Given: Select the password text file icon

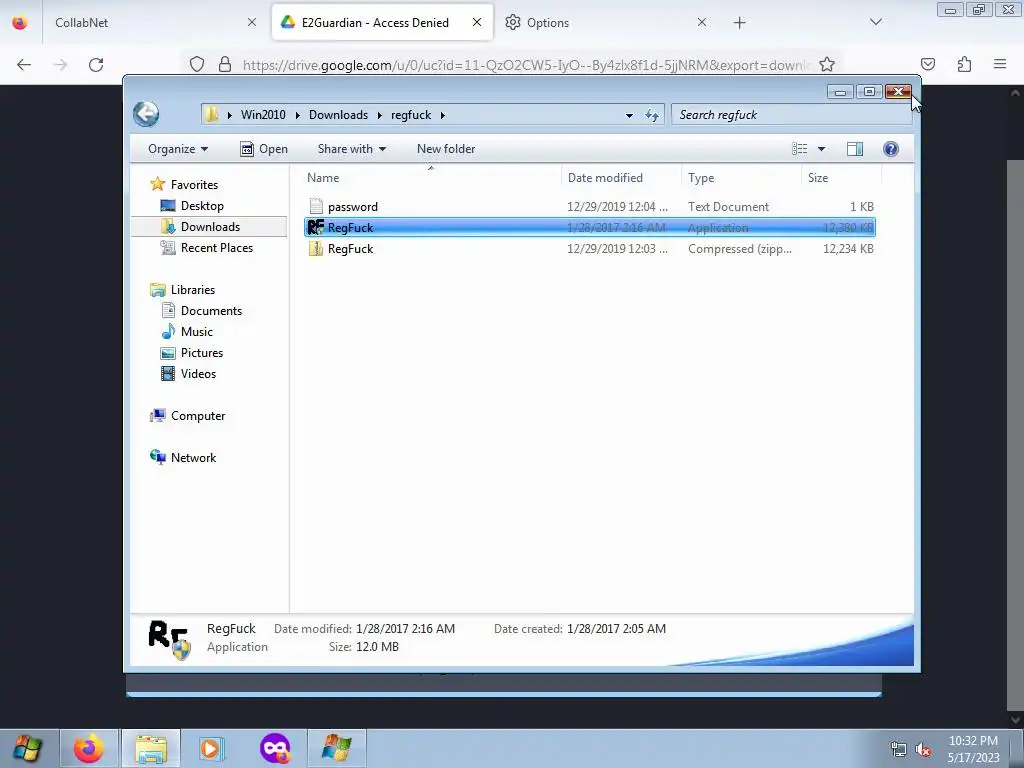Looking at the screenshot, I should click(316, 206).
